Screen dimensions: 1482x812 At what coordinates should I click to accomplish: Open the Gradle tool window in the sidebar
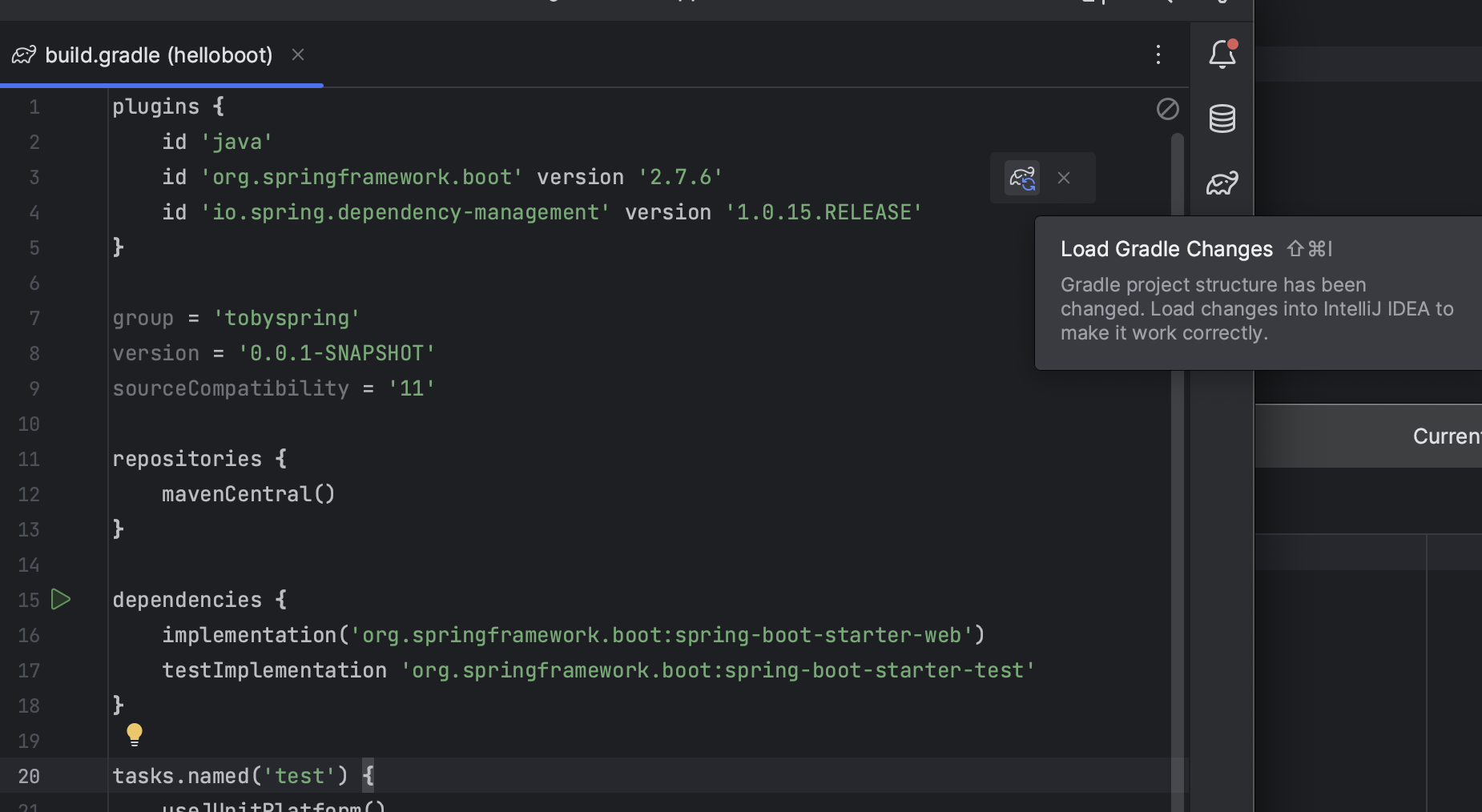point(1222,183)
